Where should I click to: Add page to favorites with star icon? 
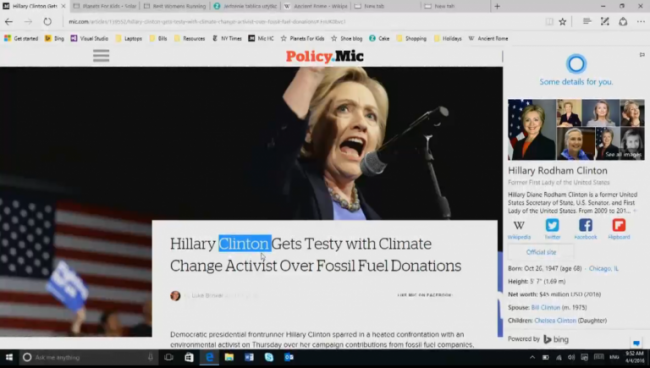pos(563,22)
